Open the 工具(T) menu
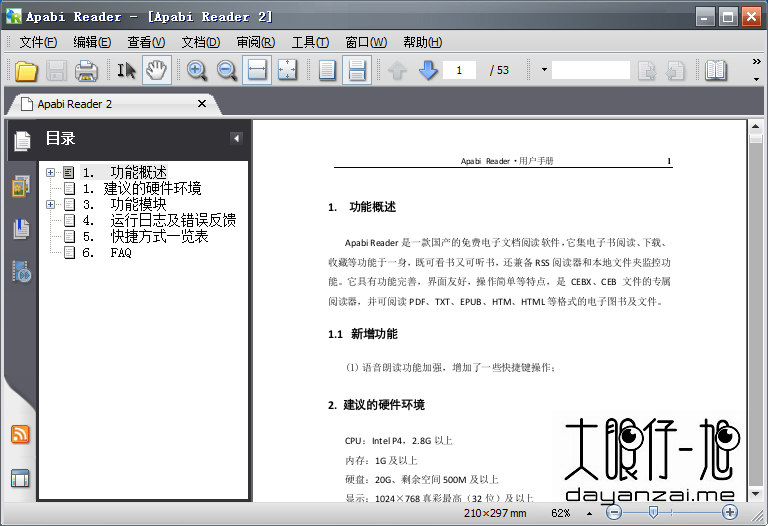 point(310,43)
